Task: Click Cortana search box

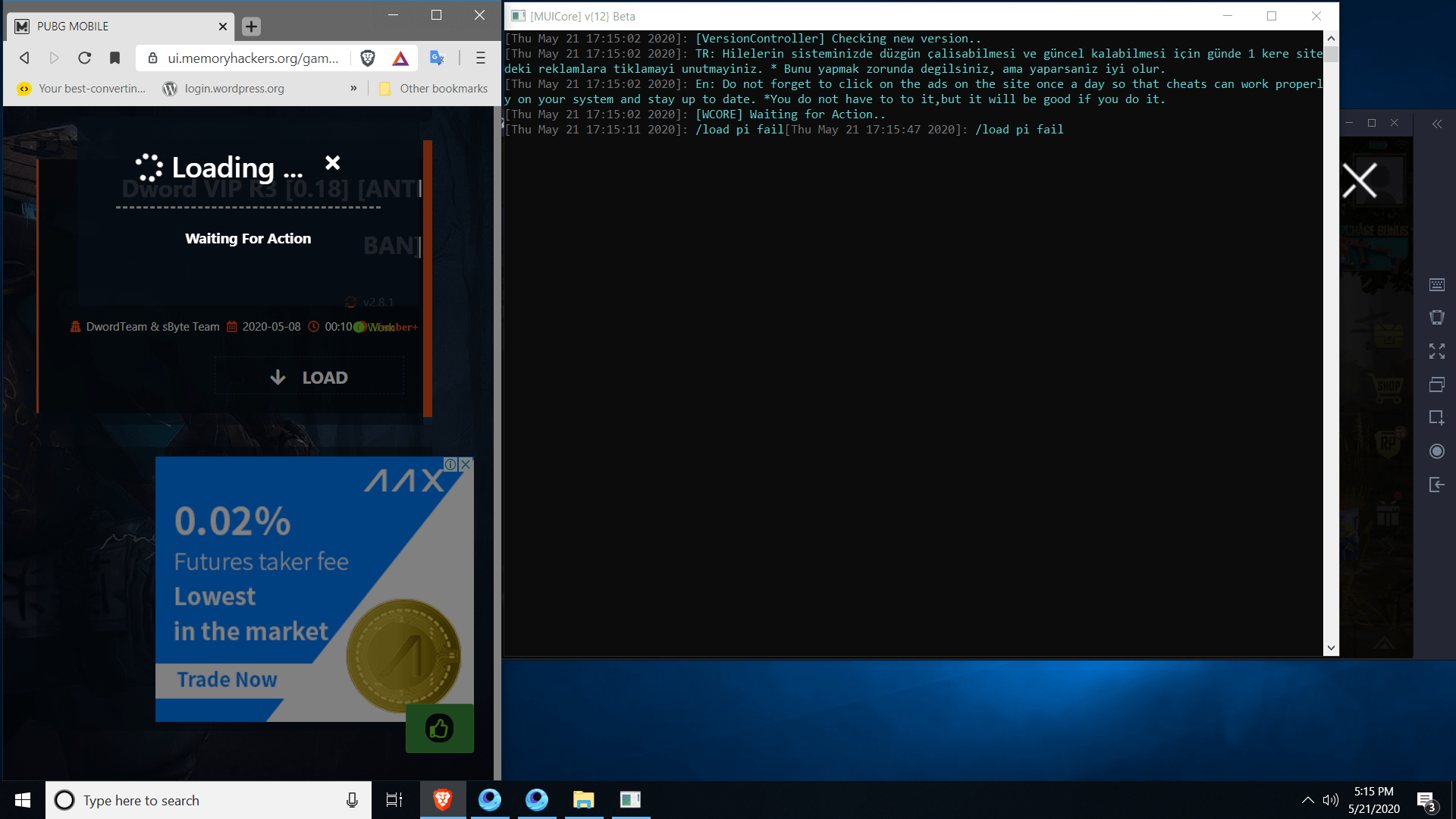Action: (209, 800)
